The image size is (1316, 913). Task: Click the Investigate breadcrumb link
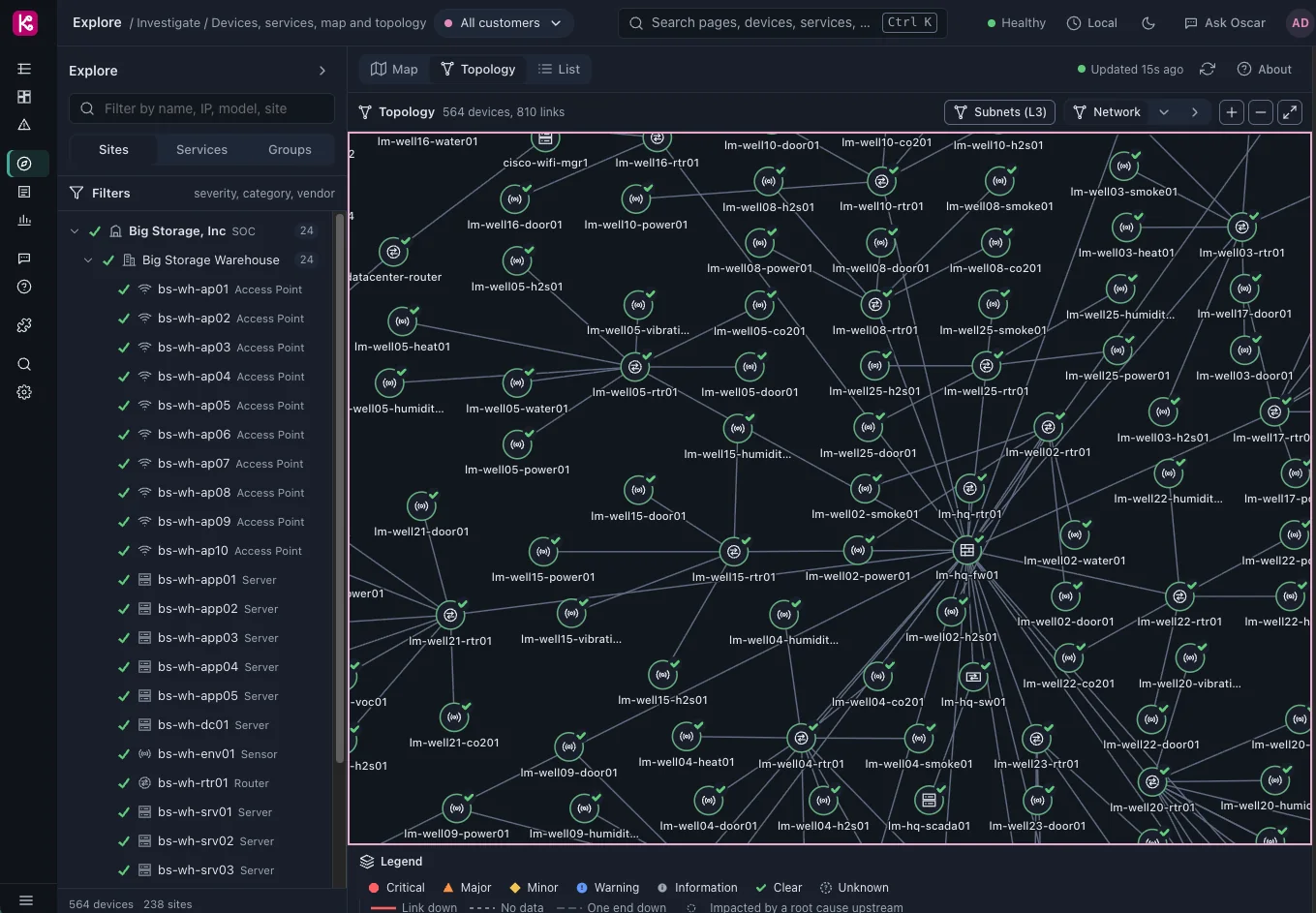(168, 23)
